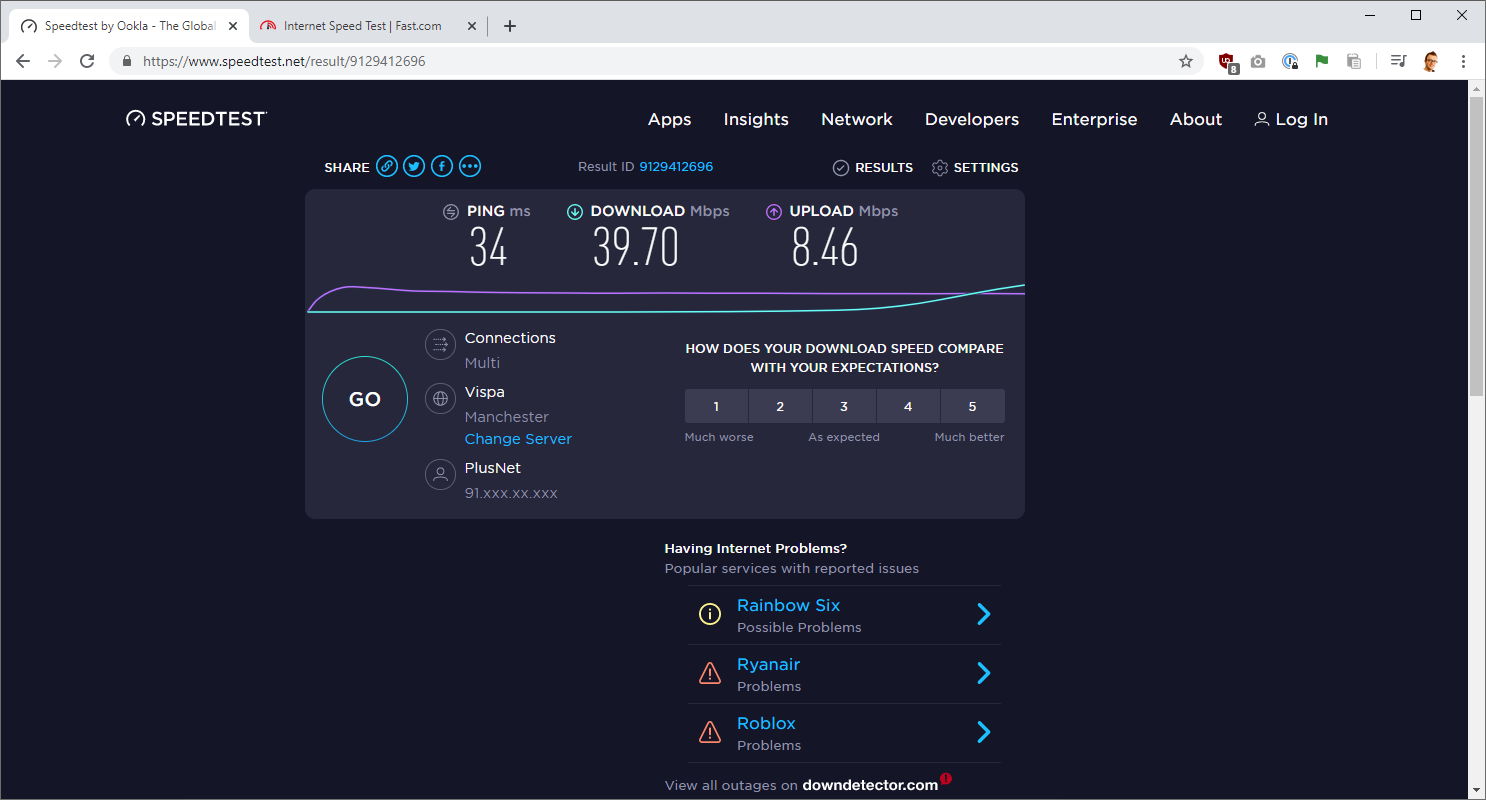Viewport: 1486px width, 800px height.
Task: Click the upload speed value 8.46
Action: 825,247
